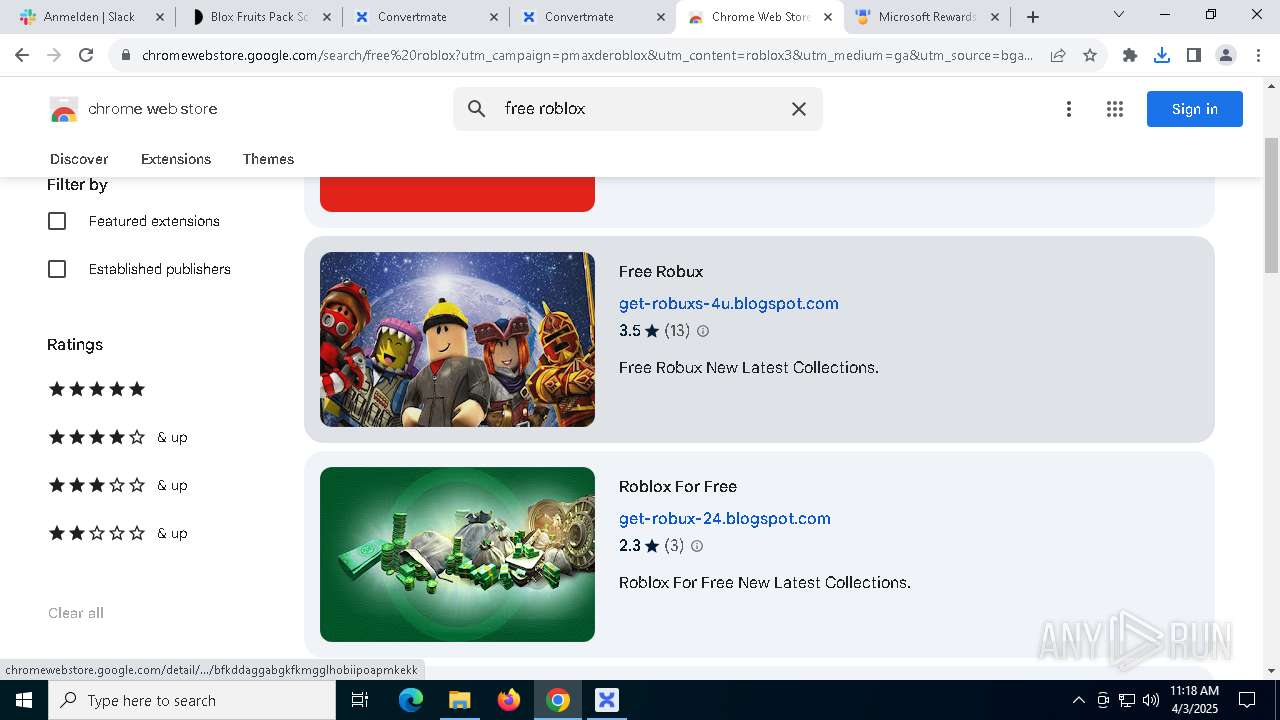The height and width of the screenshot is (720, 1280).
Task: Open the three-dot more options menu
Action: tap(1069, 109)
